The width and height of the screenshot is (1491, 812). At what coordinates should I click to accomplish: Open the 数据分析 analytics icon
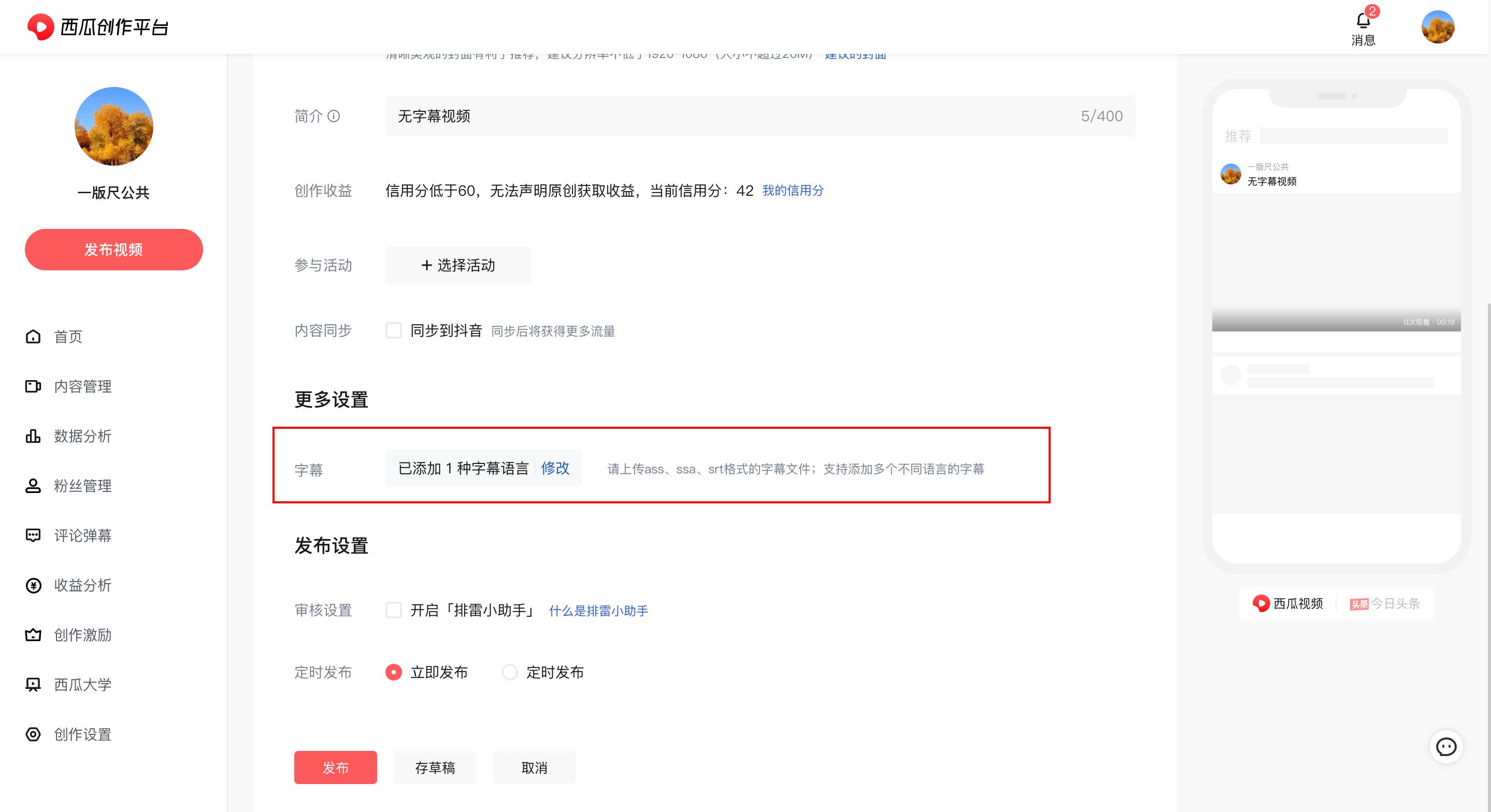pos(33,437)
